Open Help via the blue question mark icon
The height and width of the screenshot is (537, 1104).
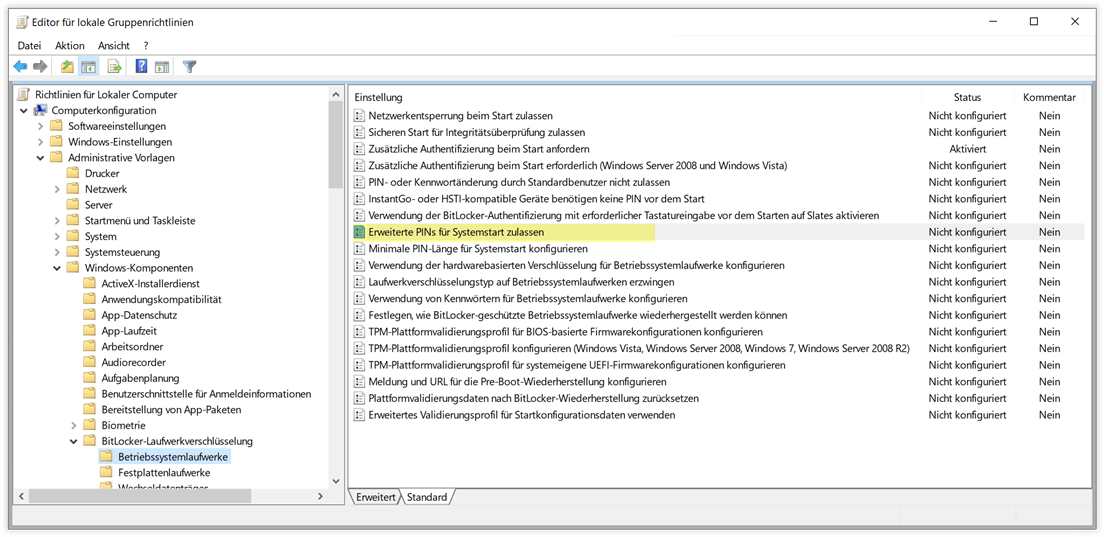[x=141, y=67]
